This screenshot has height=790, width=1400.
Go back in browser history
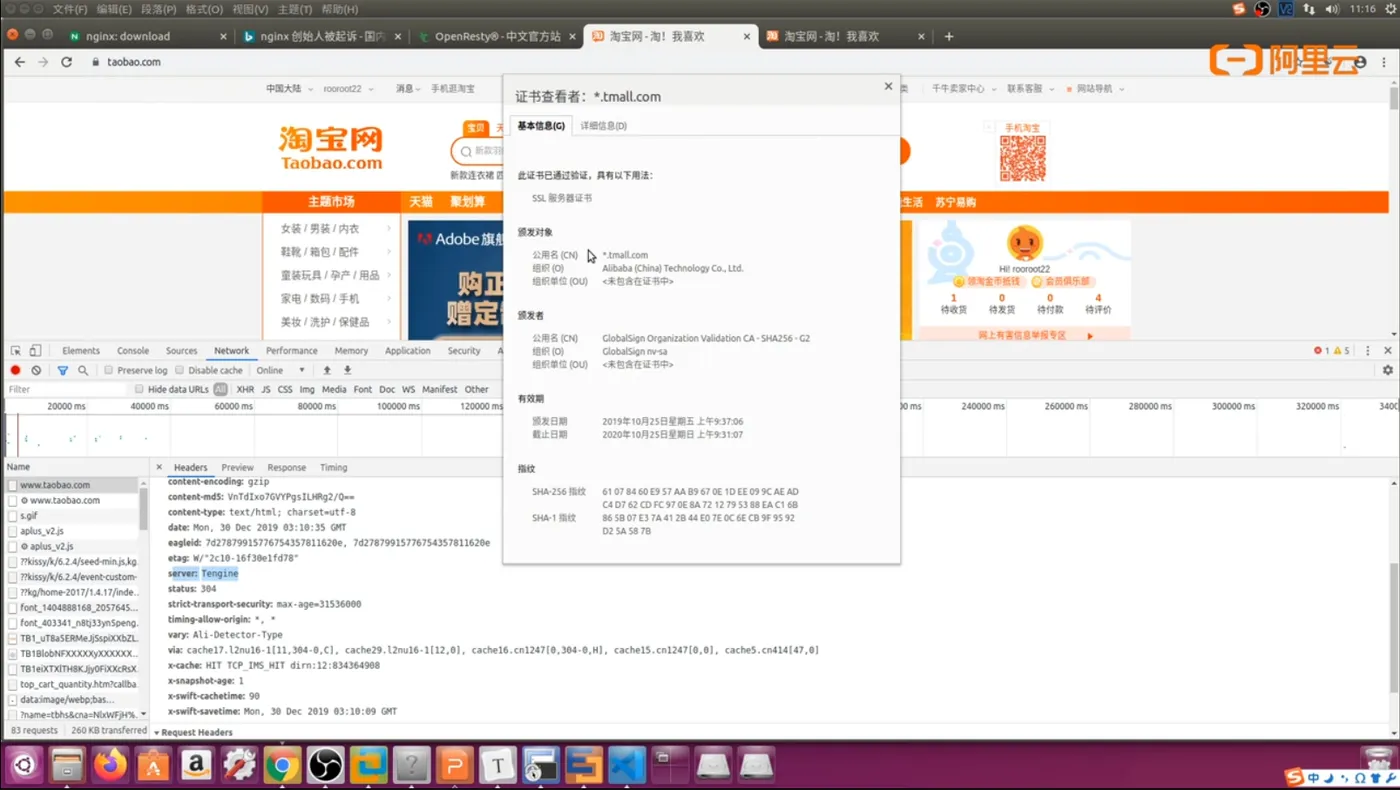(x=19, y=62)
